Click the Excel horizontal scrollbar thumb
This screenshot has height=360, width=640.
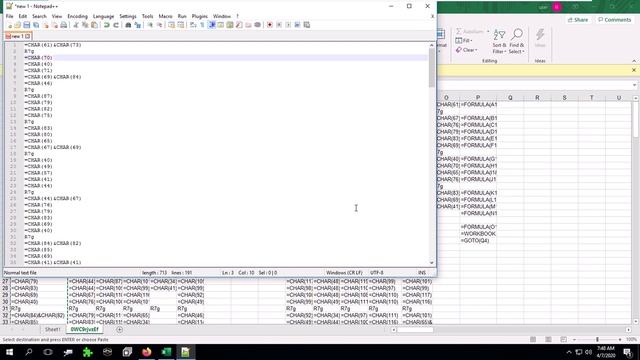tap(415, 330)
